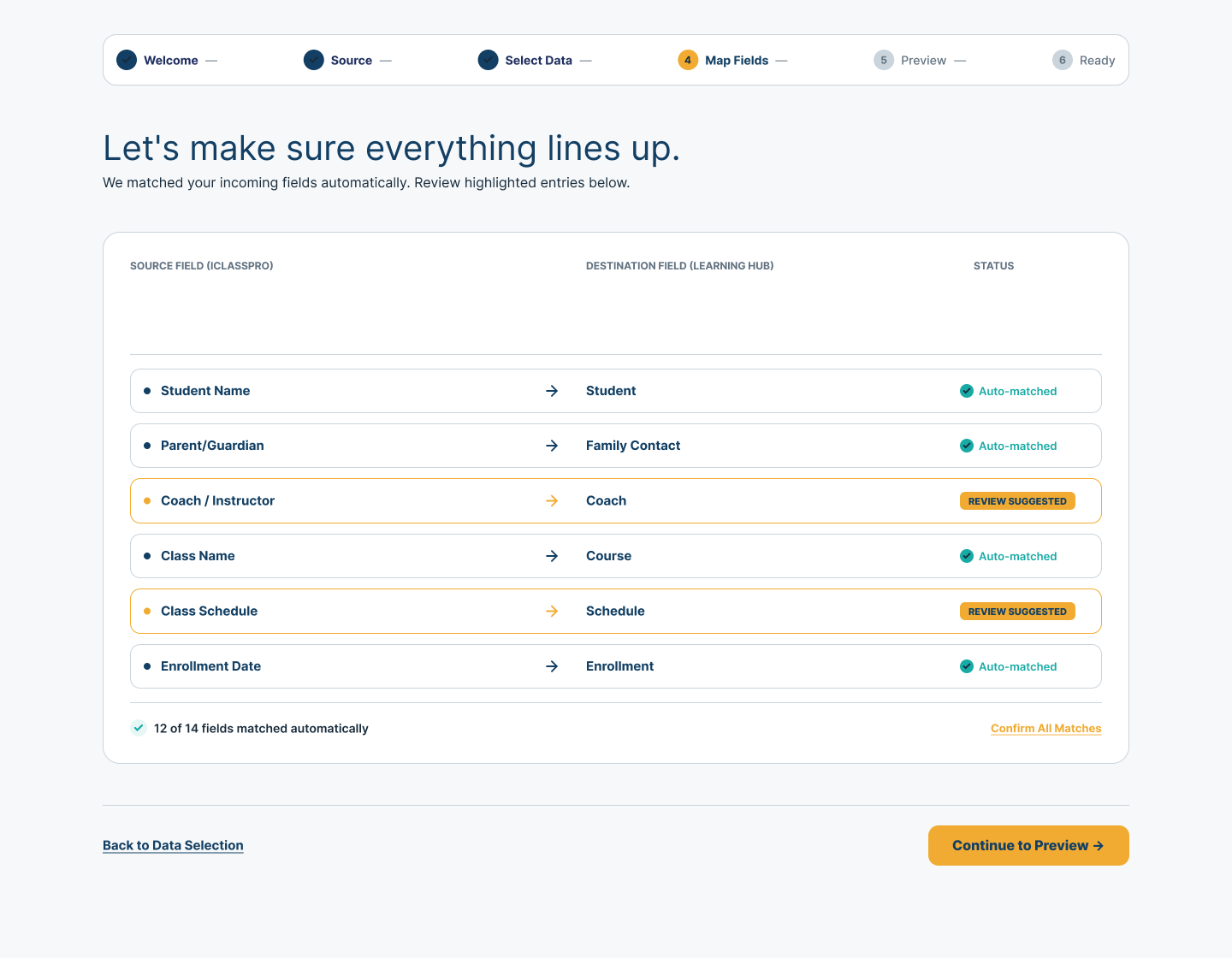Click the Welcome step checkmark icon
Image resolution: width=1232 pixels, height=958 pixels.
point(127,60)
